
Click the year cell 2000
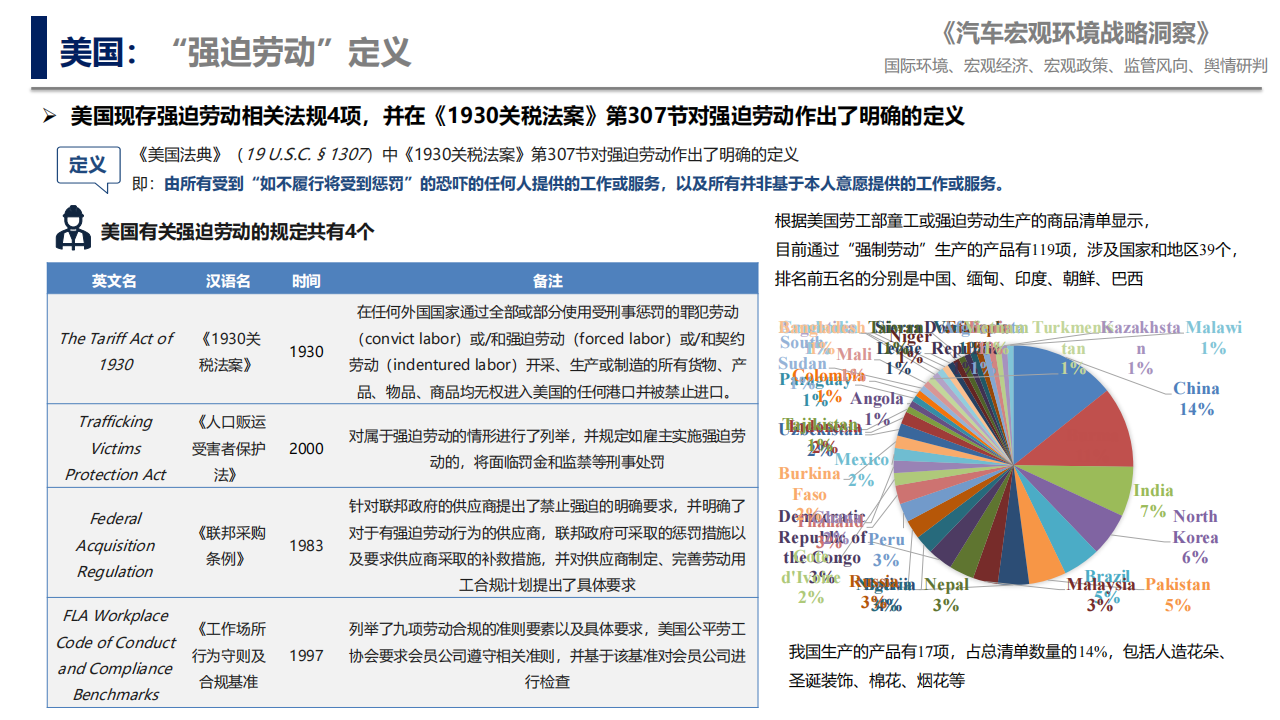[306, 448]
